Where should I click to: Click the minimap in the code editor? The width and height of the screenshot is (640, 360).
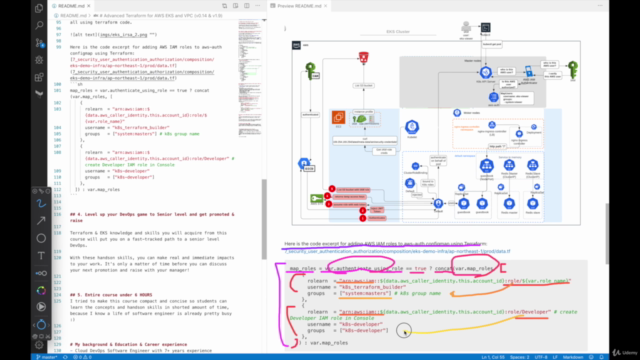click(x=249, y=78)
